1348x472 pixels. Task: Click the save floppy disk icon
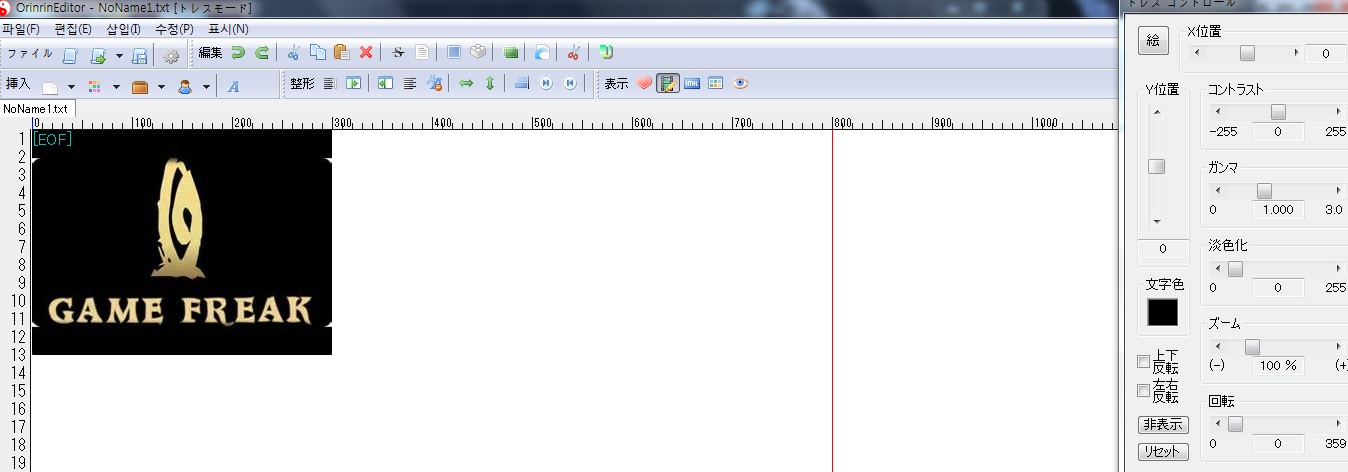point(140,55)
